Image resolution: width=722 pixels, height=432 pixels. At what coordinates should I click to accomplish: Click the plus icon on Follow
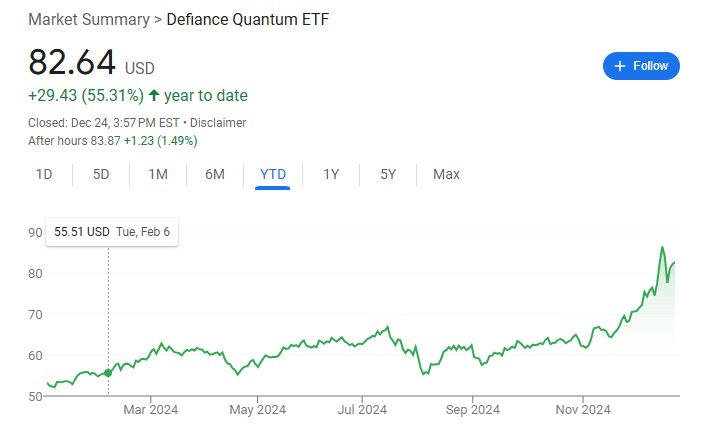pyautogui.click(x=620, y=66)
